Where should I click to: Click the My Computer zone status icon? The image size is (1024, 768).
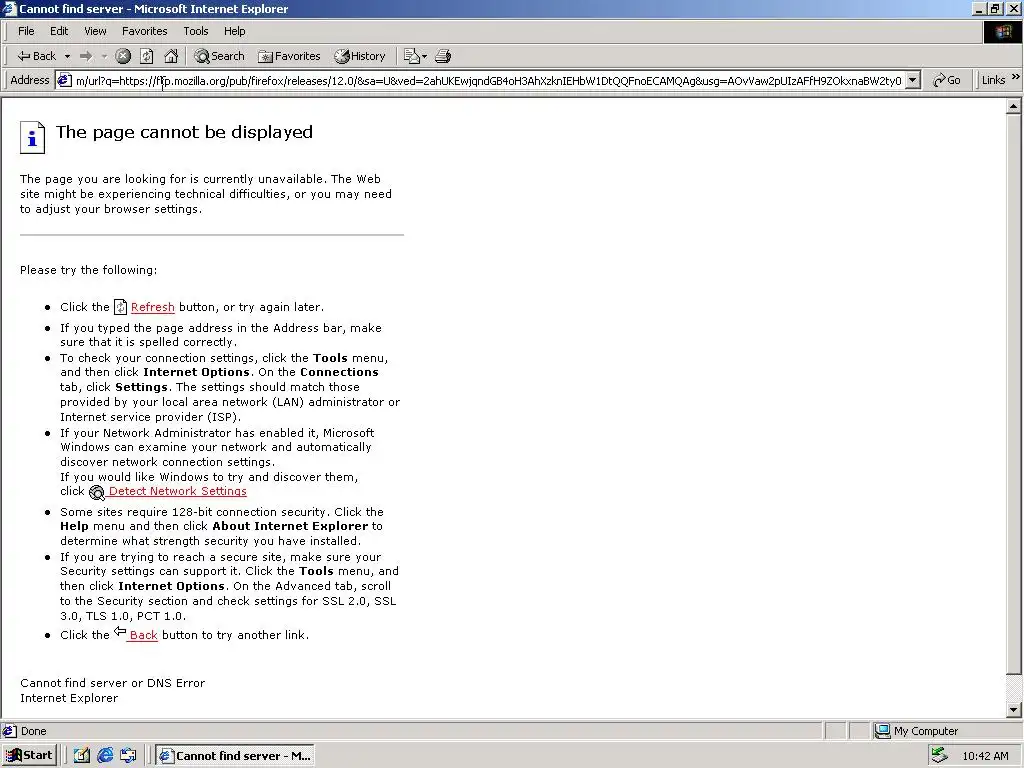pyautogui.click(x=882, y=731)
